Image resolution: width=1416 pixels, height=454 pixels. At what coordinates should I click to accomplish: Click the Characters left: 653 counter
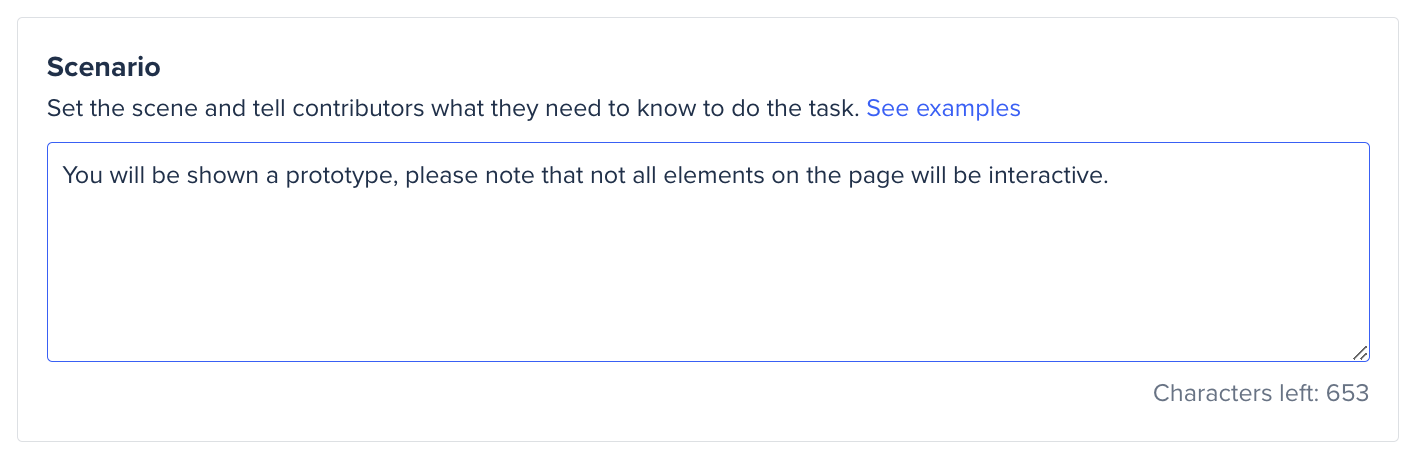pyautogui.click(x=1260, y=393)
